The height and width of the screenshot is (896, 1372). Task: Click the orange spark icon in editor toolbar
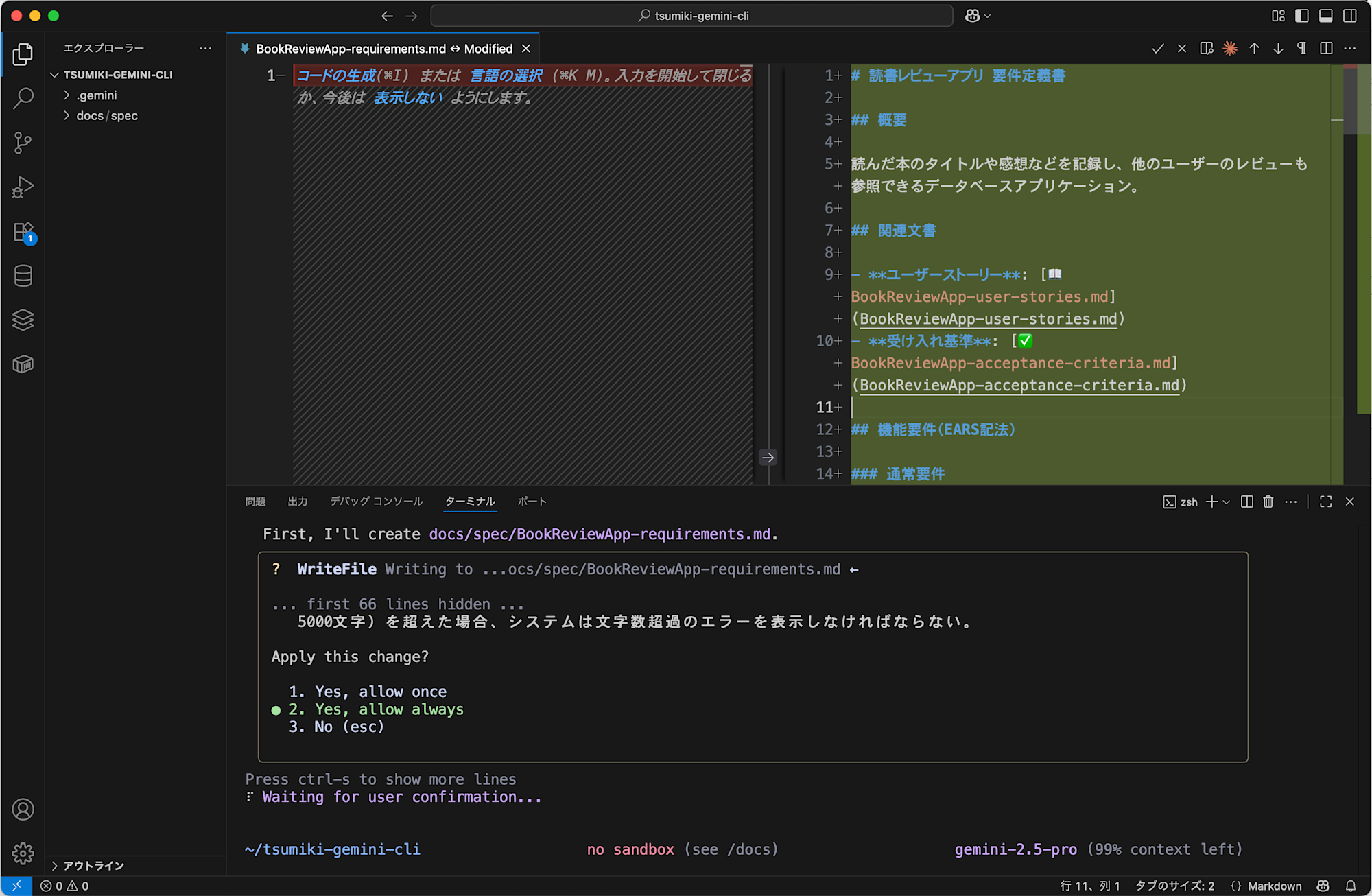click(x=1230, y=49)
